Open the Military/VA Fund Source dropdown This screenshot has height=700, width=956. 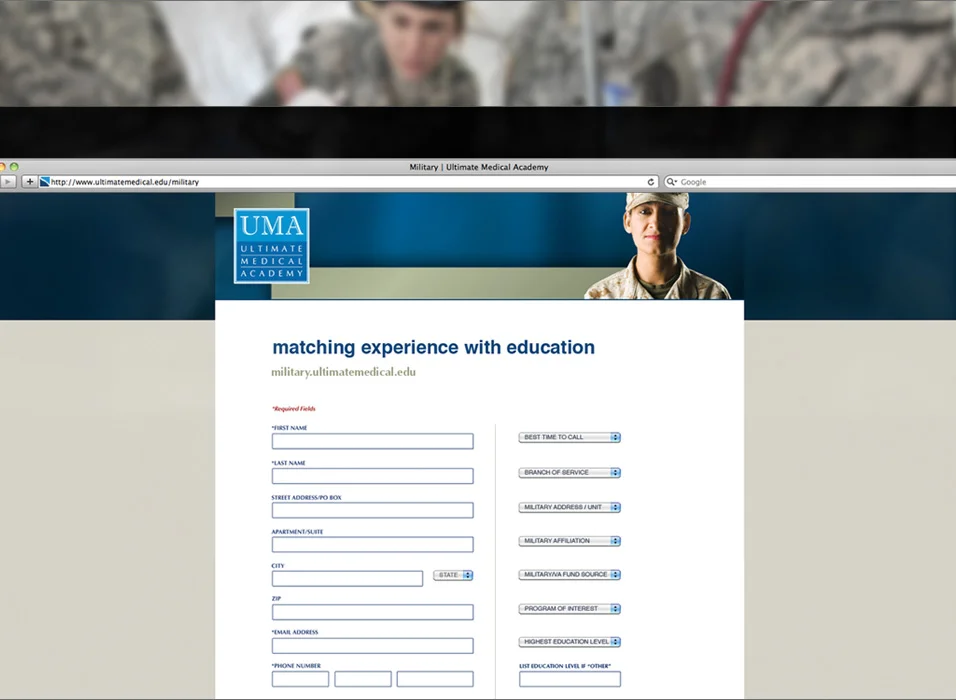pos(569,574)
